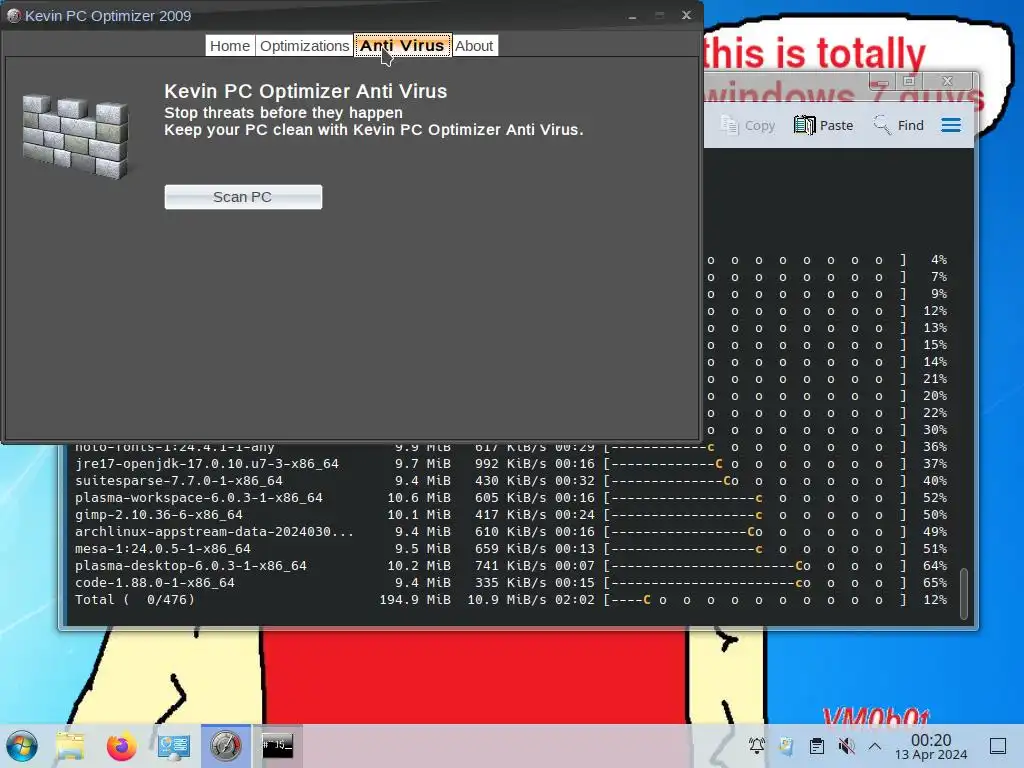Click Paste in the terminal toolbar
This screenshot has height=768, width=1024.
[823, 125]
